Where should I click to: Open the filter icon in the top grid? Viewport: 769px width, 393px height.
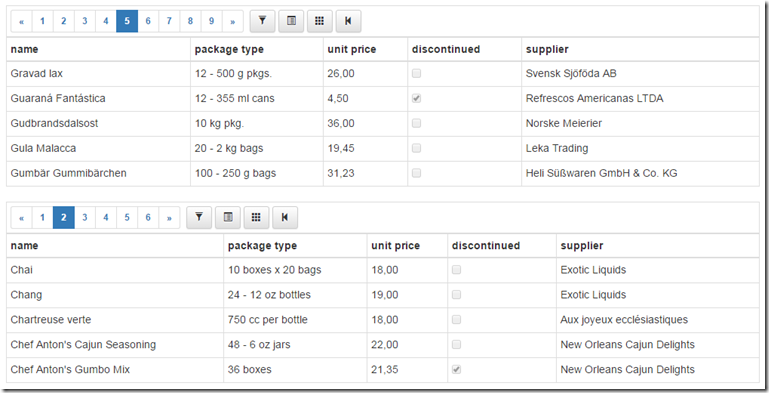[262, 21]
